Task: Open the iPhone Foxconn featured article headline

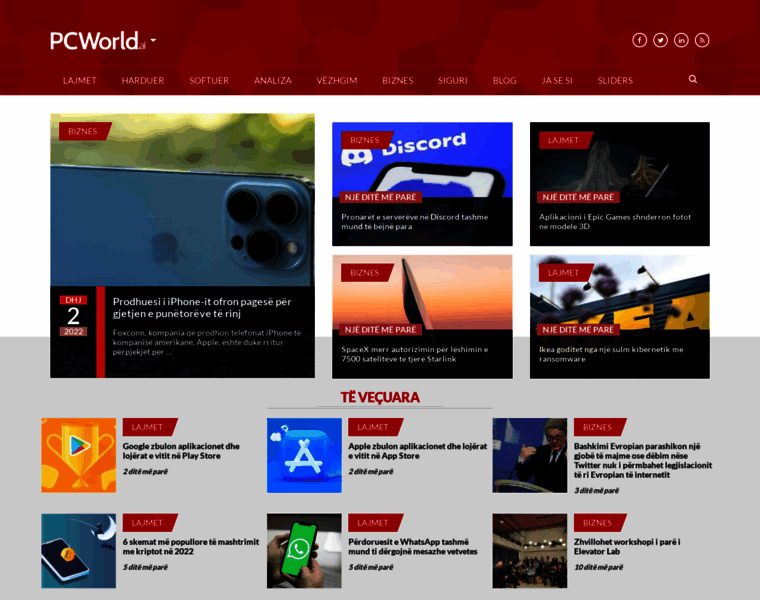Action: coord(202,307)
